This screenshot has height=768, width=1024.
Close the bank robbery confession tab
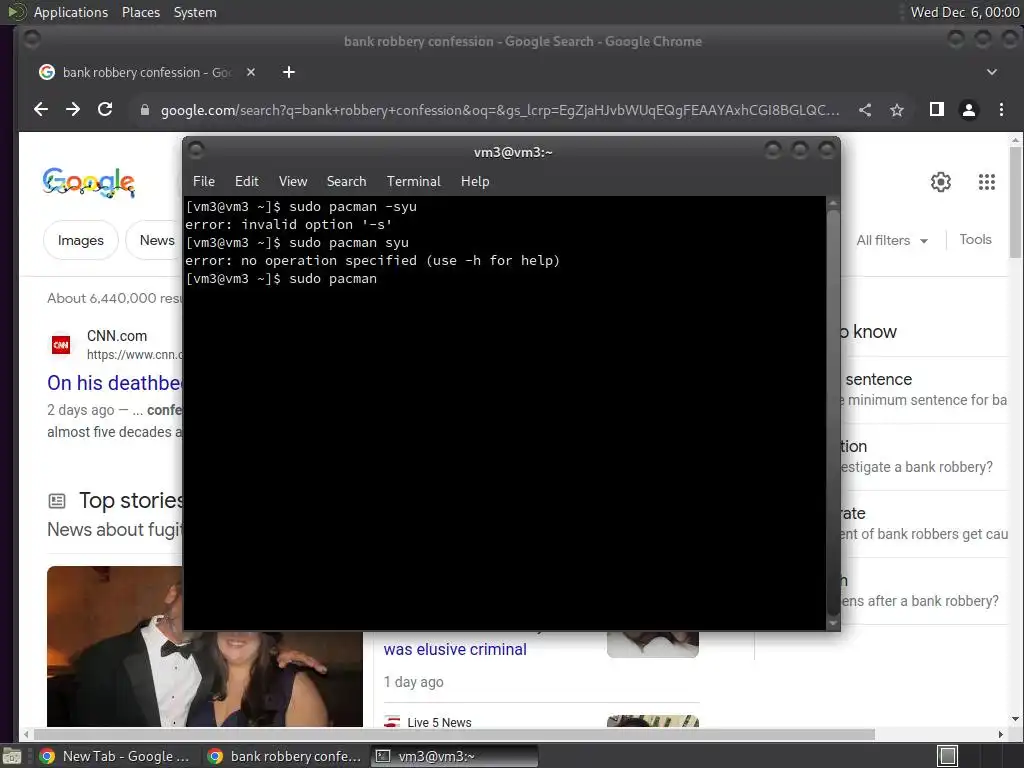251,72
